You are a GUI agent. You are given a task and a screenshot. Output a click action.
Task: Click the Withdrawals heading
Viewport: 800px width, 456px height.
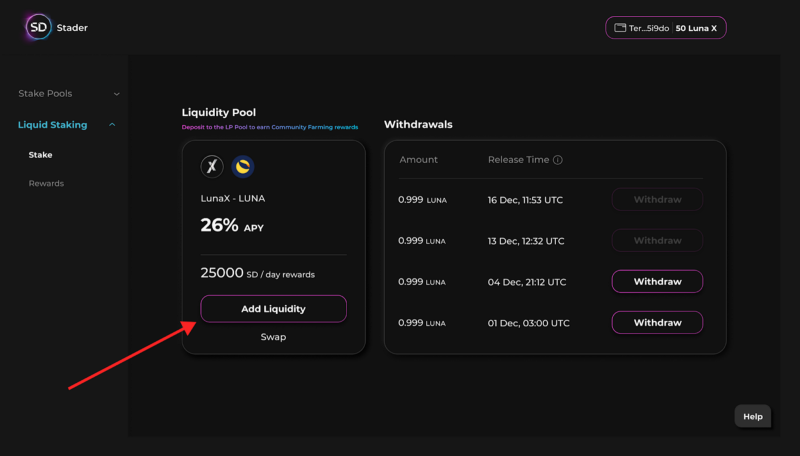pos(418,124)
